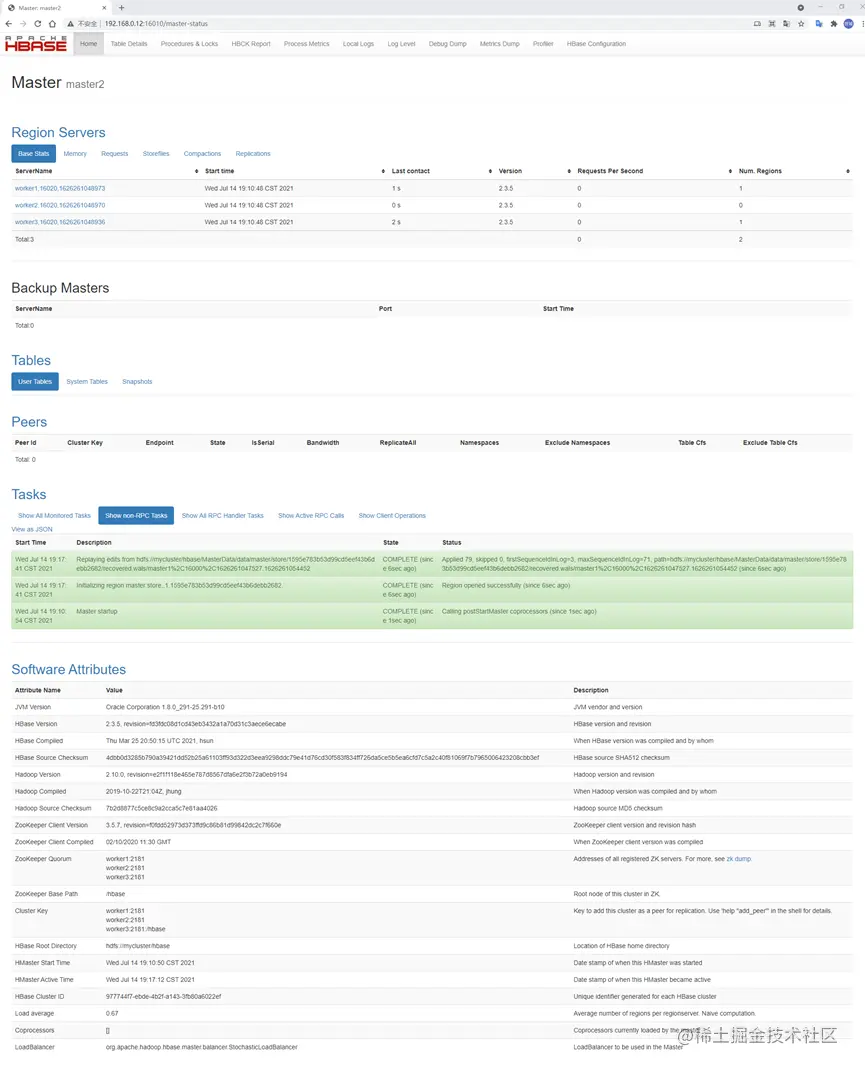The width and height of the screenshot is (865, 1073).
Task: Click the Apache HBase logo
Action: (x=36, y=44)
